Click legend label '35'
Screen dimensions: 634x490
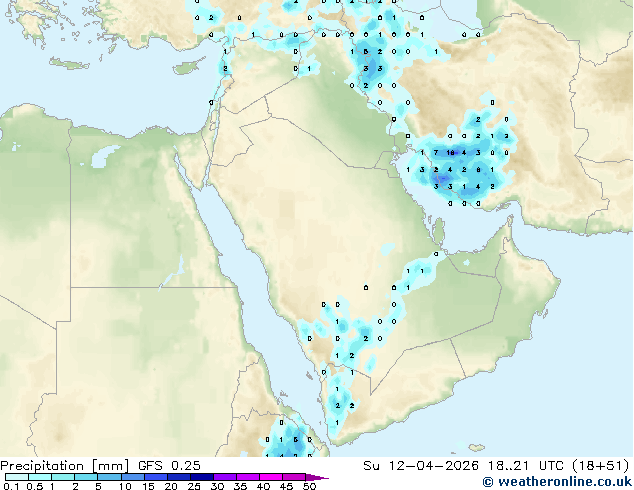[240, 486]
